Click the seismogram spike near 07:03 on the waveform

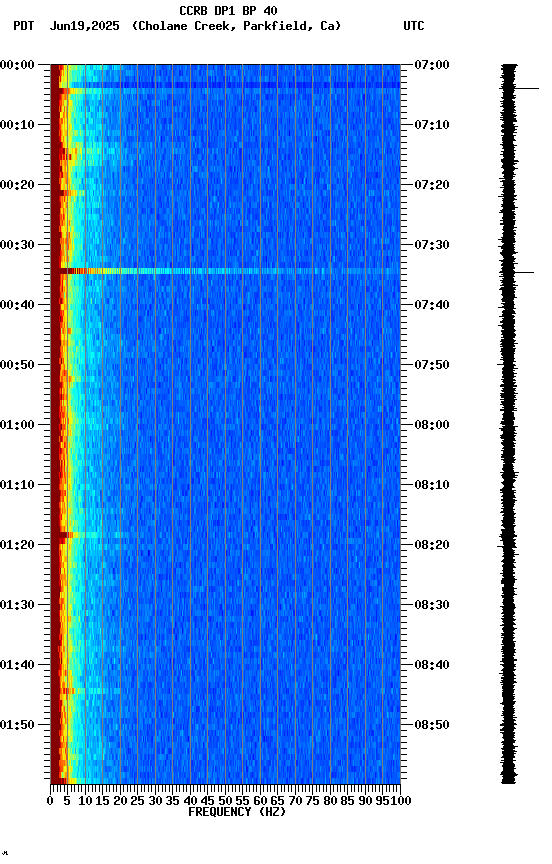tap(519, 88)
